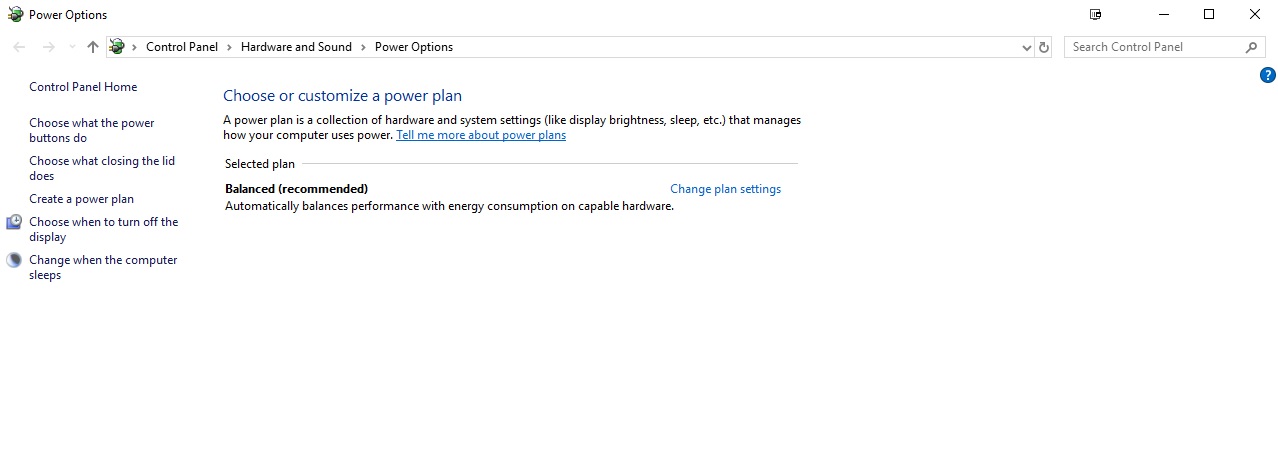Image resolution: width=1278 pixels, height=458 pixels.
Task: Focus the Search Control Panel field
Action: [1155, 47]
